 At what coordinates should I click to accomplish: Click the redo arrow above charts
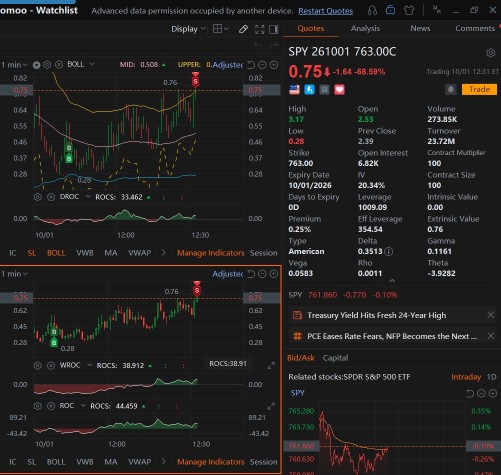click(x=274, y=45)
